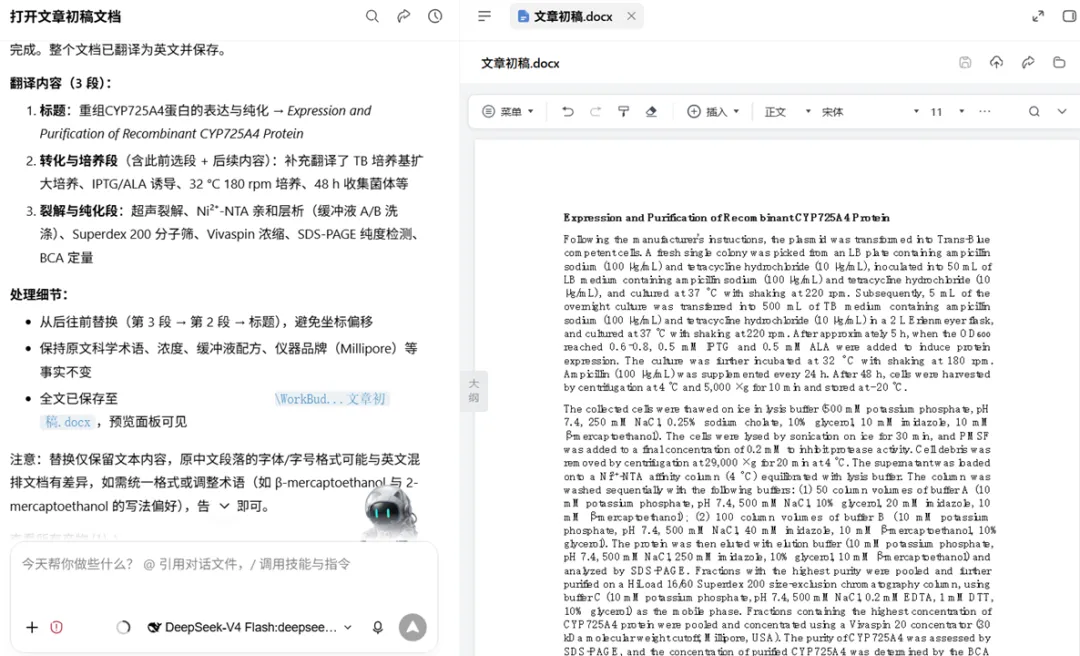The width and height of the screenshot is (1080, 656).
Task: Click the 翻译内容（3 段） heading text
Action: click(61, 83)
